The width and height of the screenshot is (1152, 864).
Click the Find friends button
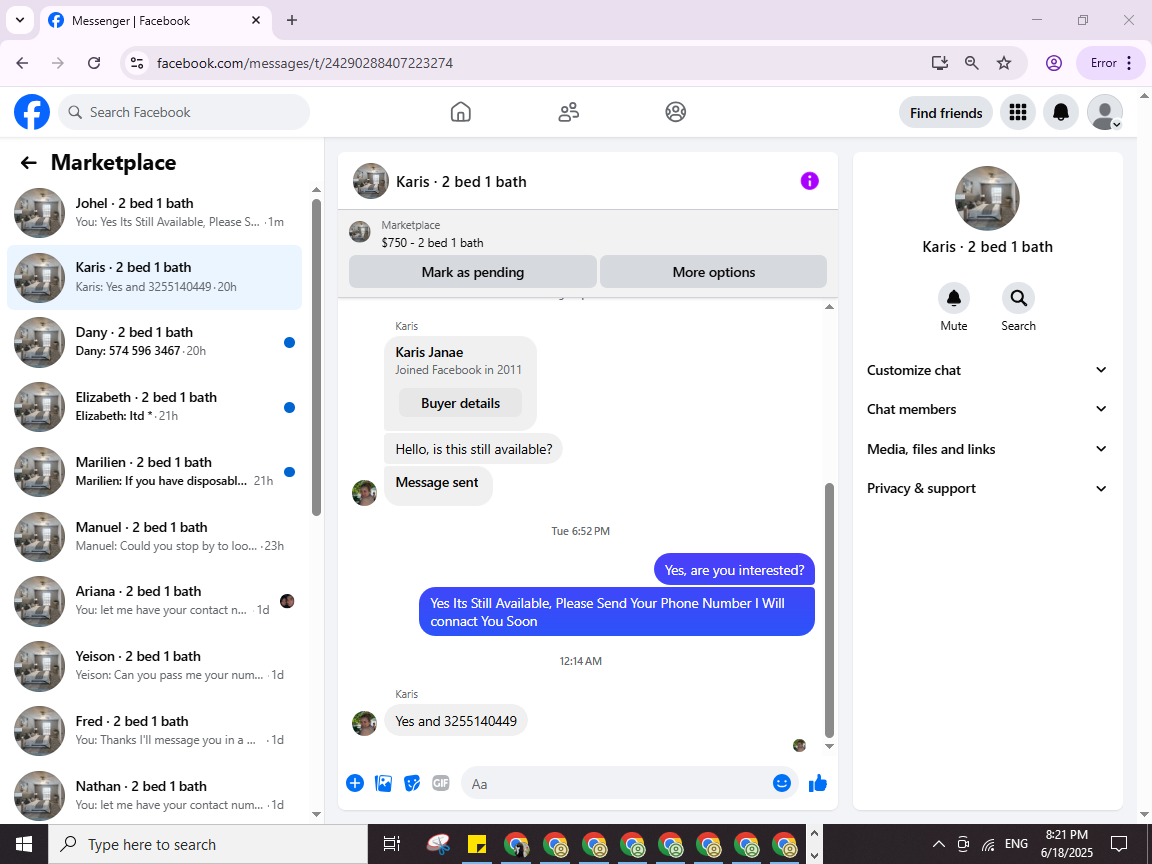point(946,112)
